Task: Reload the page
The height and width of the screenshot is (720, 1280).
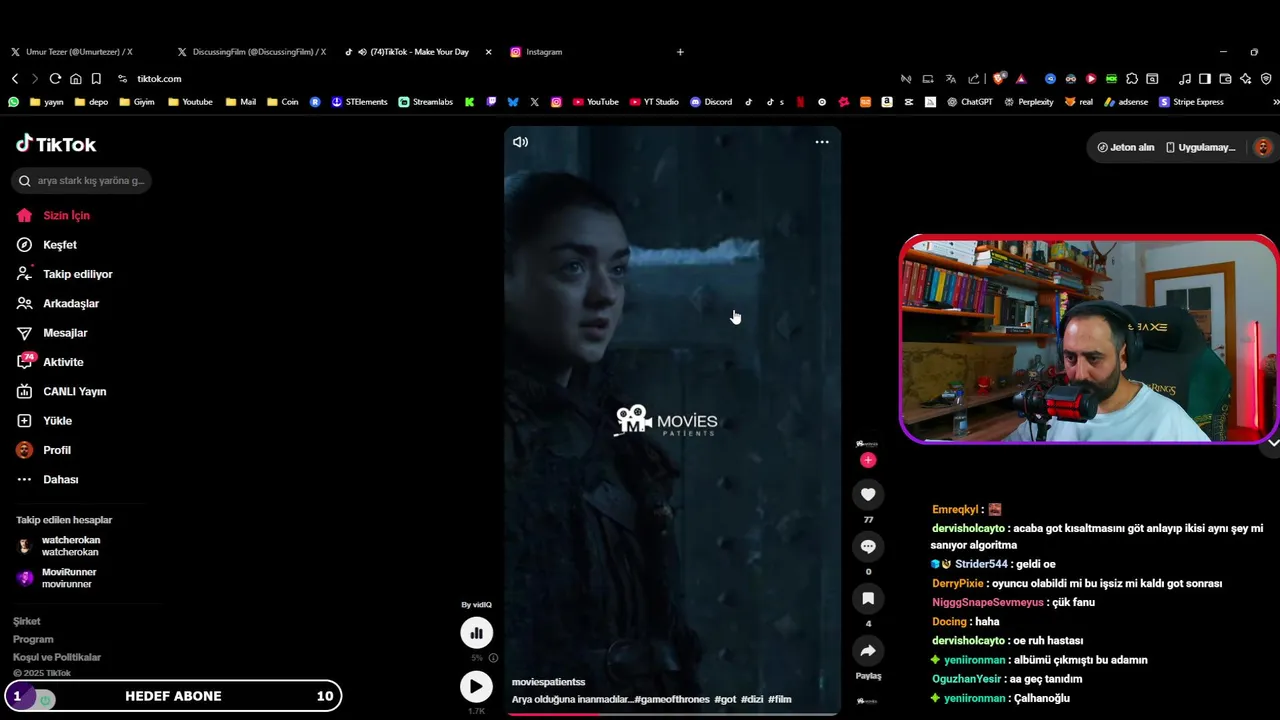Action: (55, 79)
